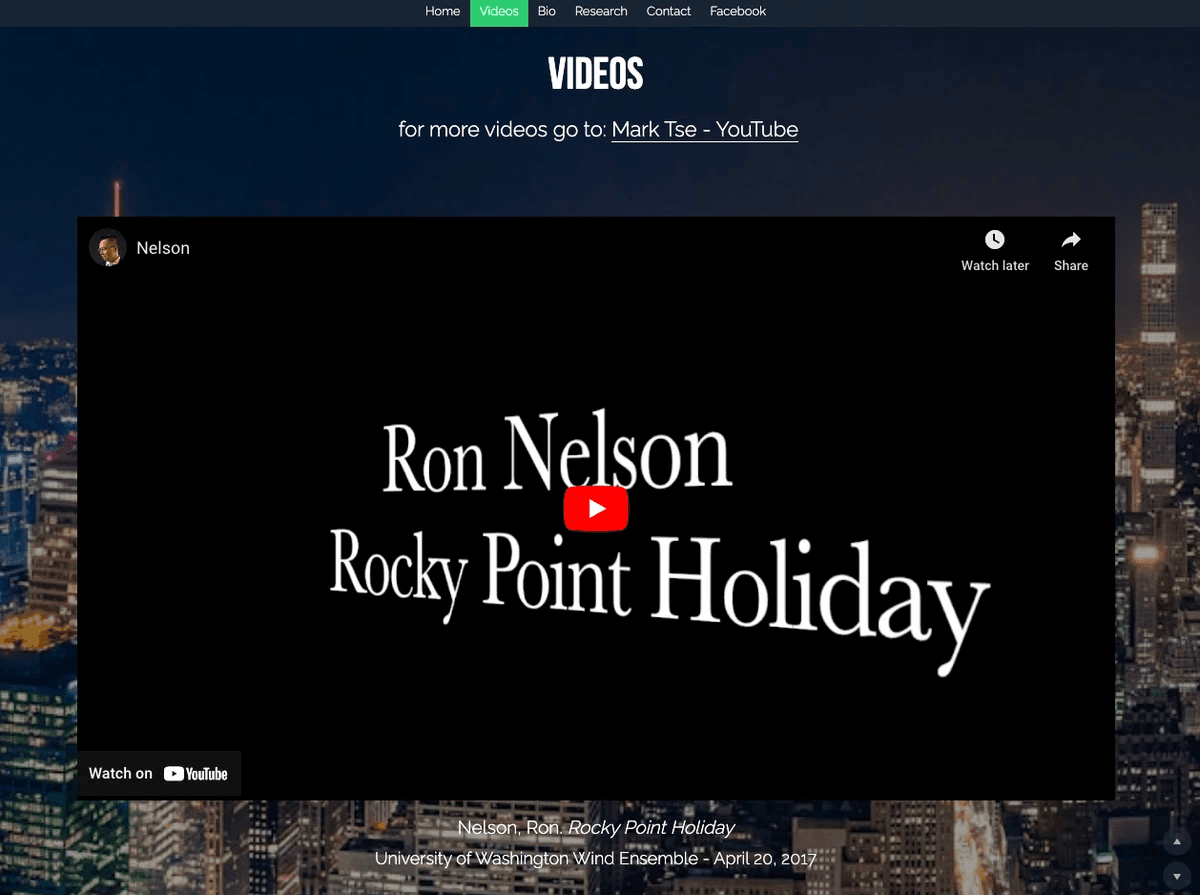Open the Research menu item
This screenshot has height=895, width=1200.
[601, 12]
